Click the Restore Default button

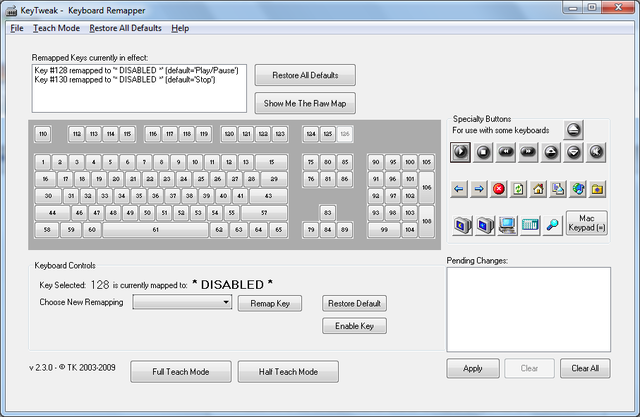coord(354,304)
